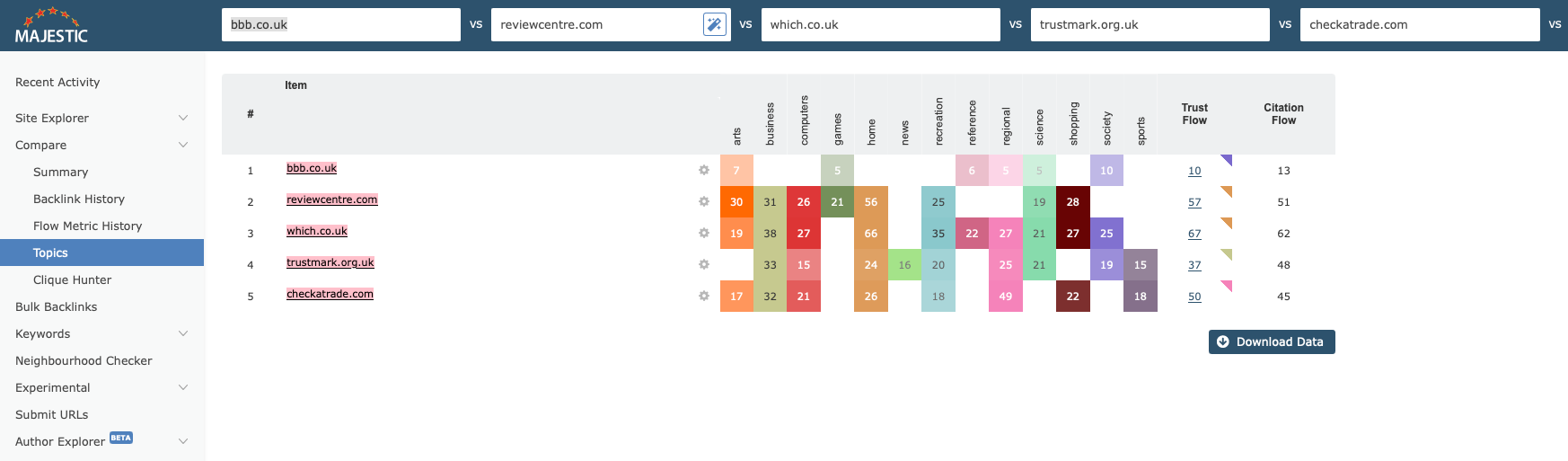This screenshot has width=1568, height=461.
Task: Click trustmark.org.uk computers cell showing 15
Action: [804, 265]
